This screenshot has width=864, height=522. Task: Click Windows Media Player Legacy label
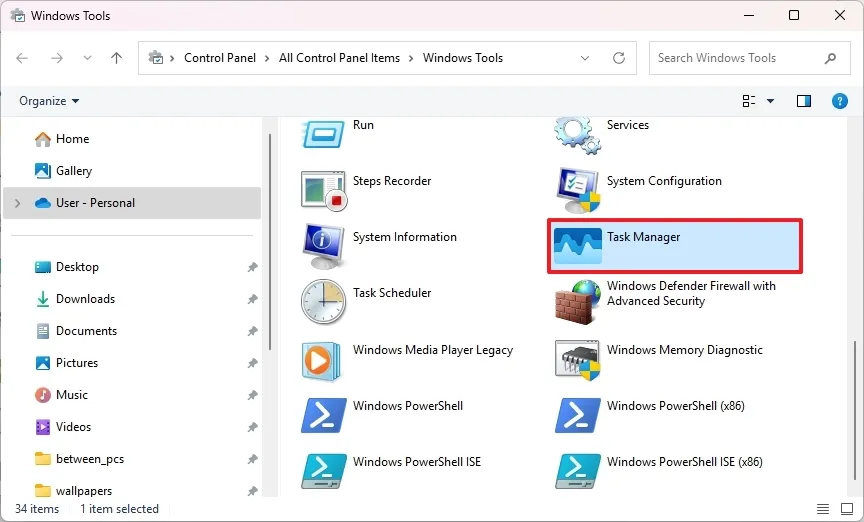(433, 350)
